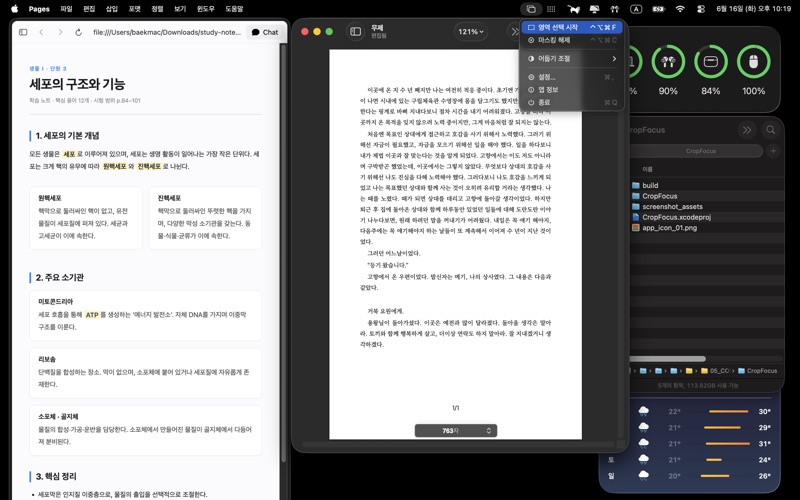Click the '2. 주요 소기관' section heading
Image resolution: width=800 pixels, height=500 pixels.
[60, 278]
